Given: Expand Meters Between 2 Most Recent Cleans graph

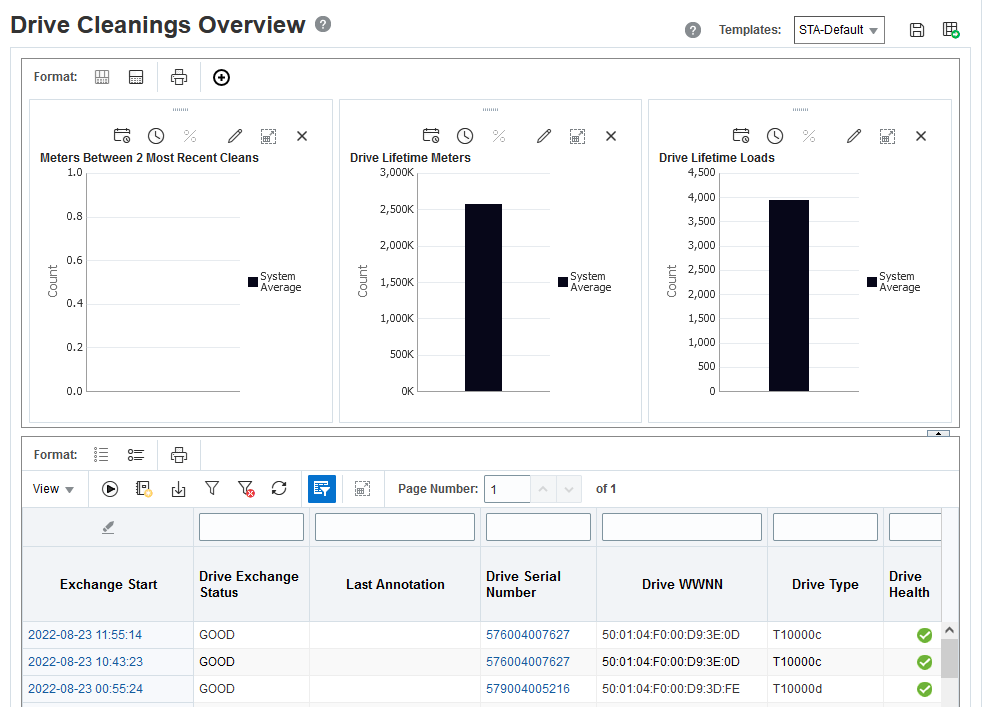Looking at the screenshot, I should click(x=268, y=136).
